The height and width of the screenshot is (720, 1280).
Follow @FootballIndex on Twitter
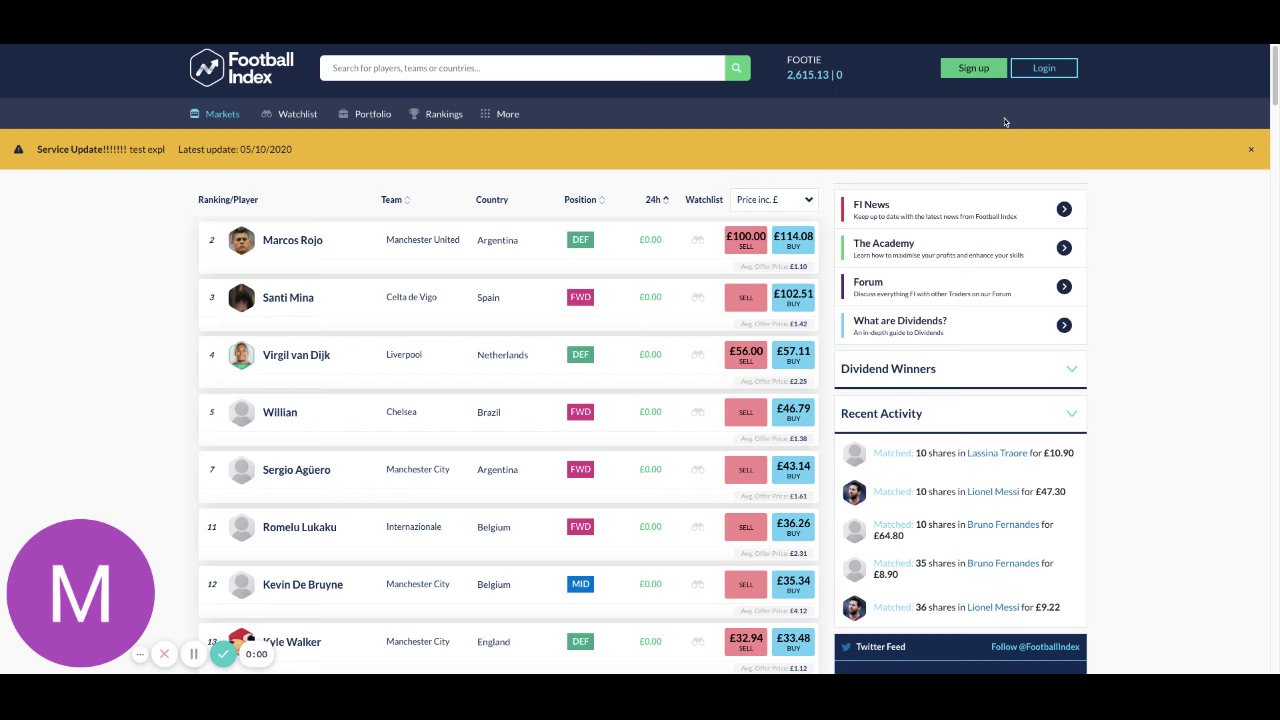tap(1035, 647)
